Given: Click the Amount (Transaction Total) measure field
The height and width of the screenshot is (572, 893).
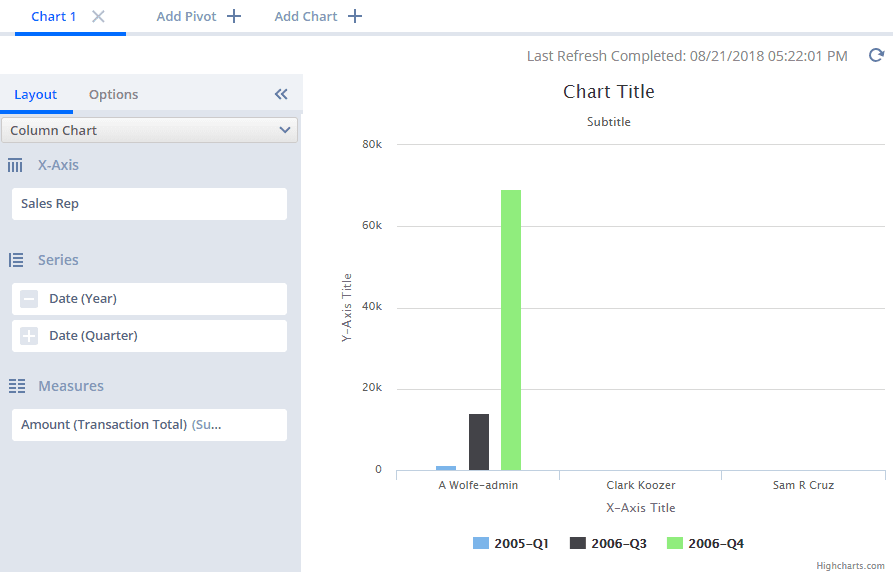Looking at the screenshot, I should (x=149, y=425).
